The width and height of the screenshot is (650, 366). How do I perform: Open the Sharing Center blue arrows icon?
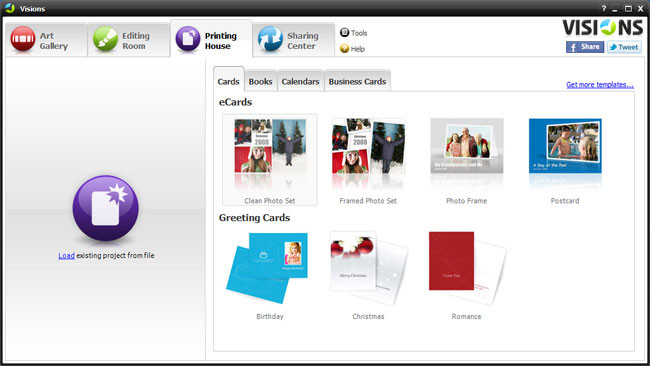(x=270, y=39)
